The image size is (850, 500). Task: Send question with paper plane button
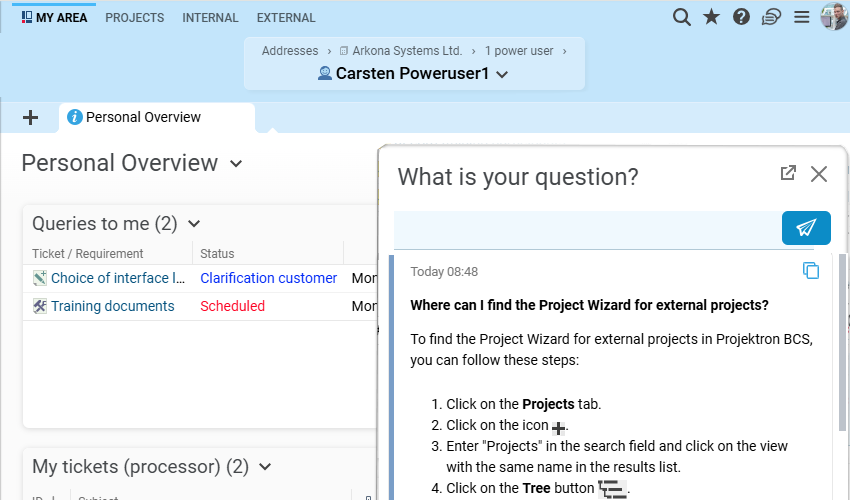(x=806, y=228)
